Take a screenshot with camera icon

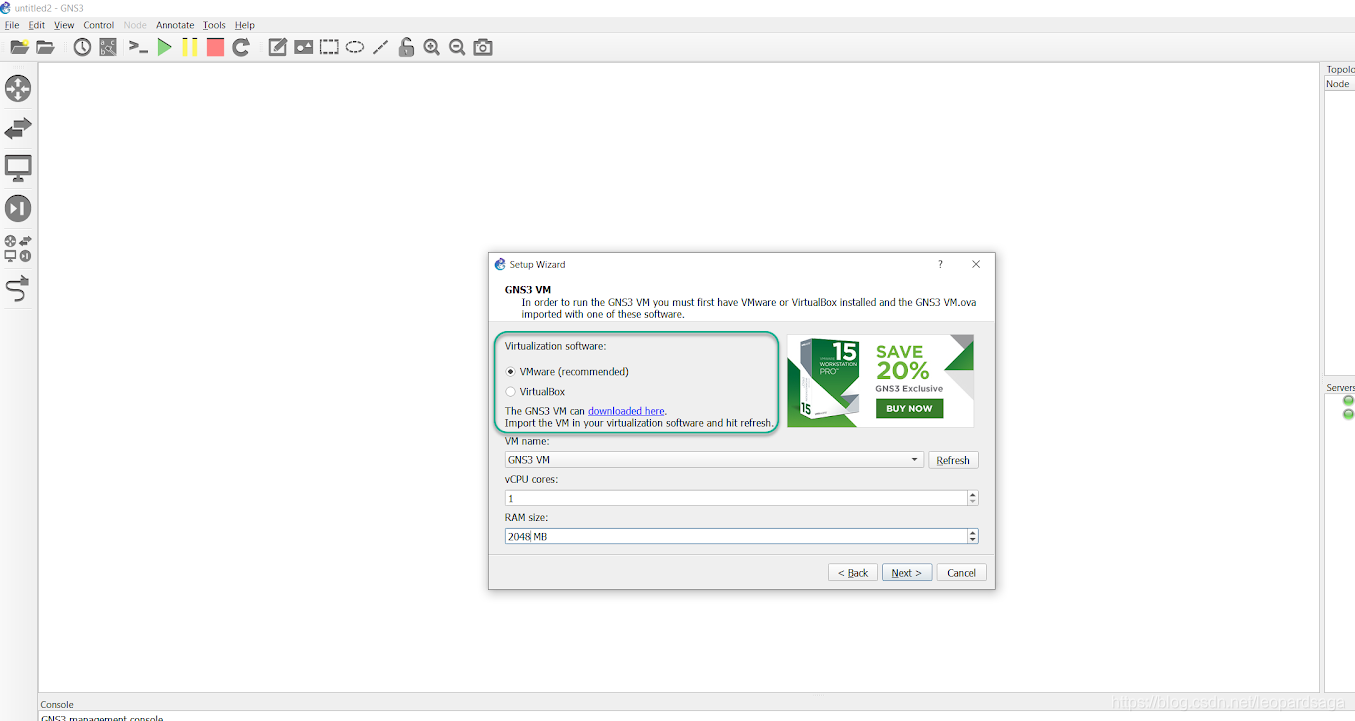point(483,47)
